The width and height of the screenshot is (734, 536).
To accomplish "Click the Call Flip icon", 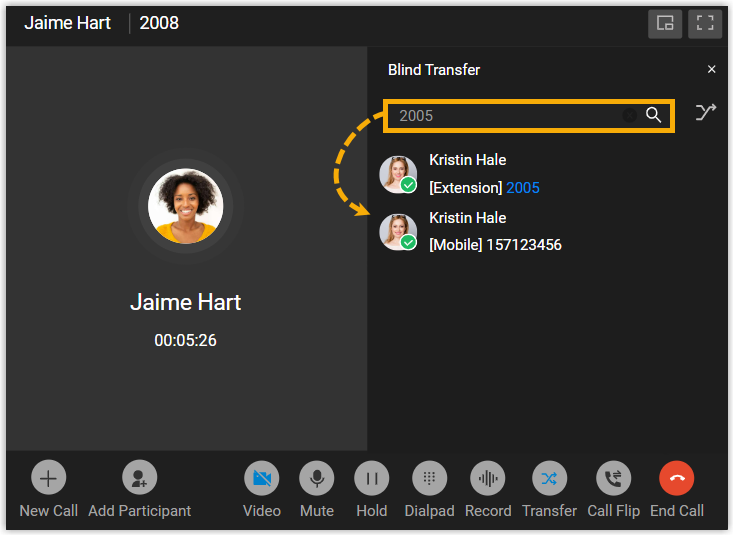I will click(x=613, y=478).
